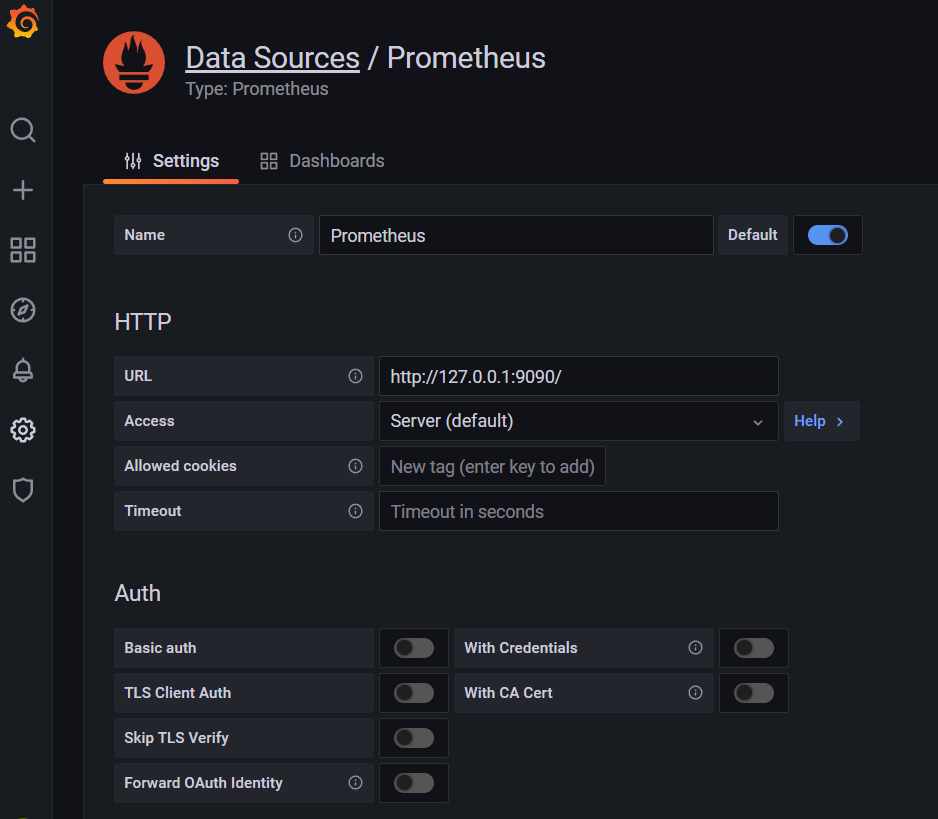Screen dimensions: 938x819
Task: Switch to the Settings tab
Action: coord(171,161)
